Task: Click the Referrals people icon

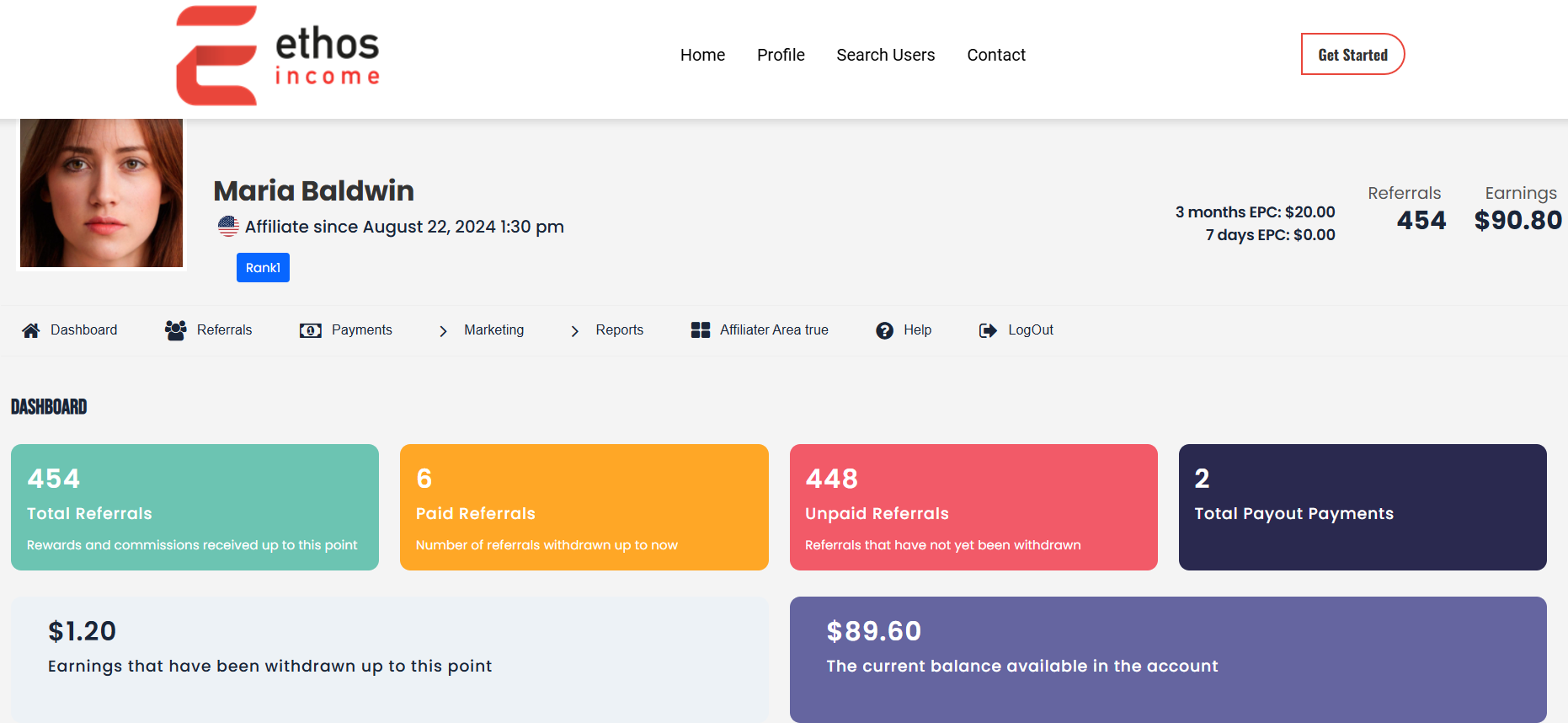Action: coord(175,330)
